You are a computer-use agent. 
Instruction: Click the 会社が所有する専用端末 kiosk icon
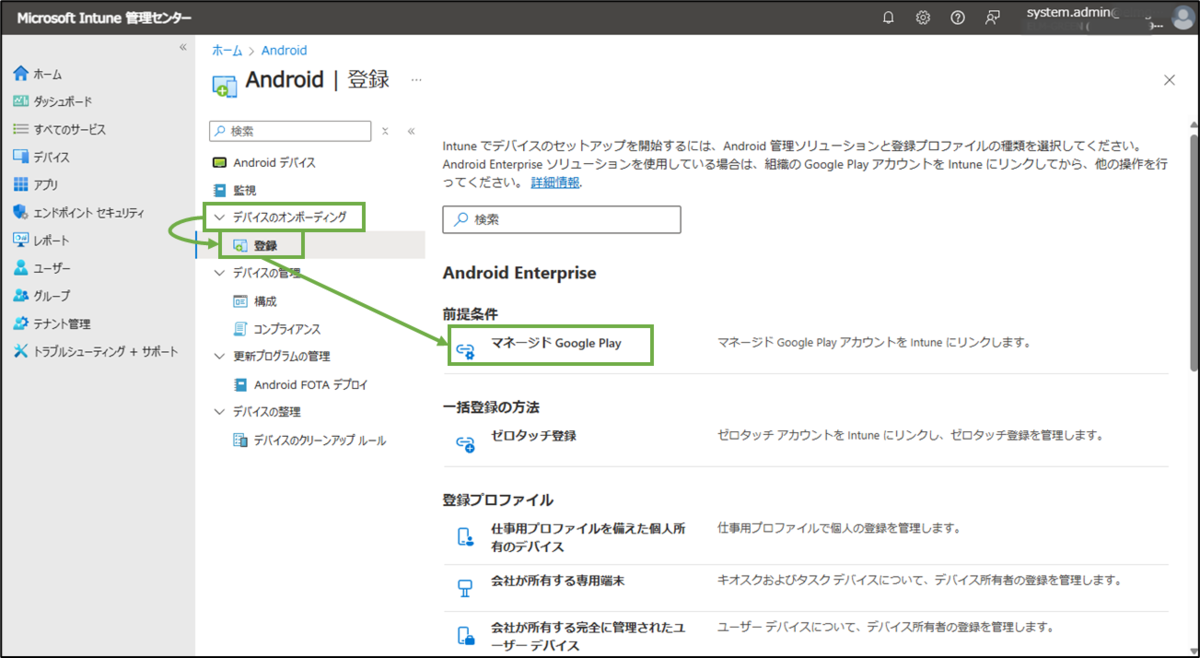tap(465, 588)
